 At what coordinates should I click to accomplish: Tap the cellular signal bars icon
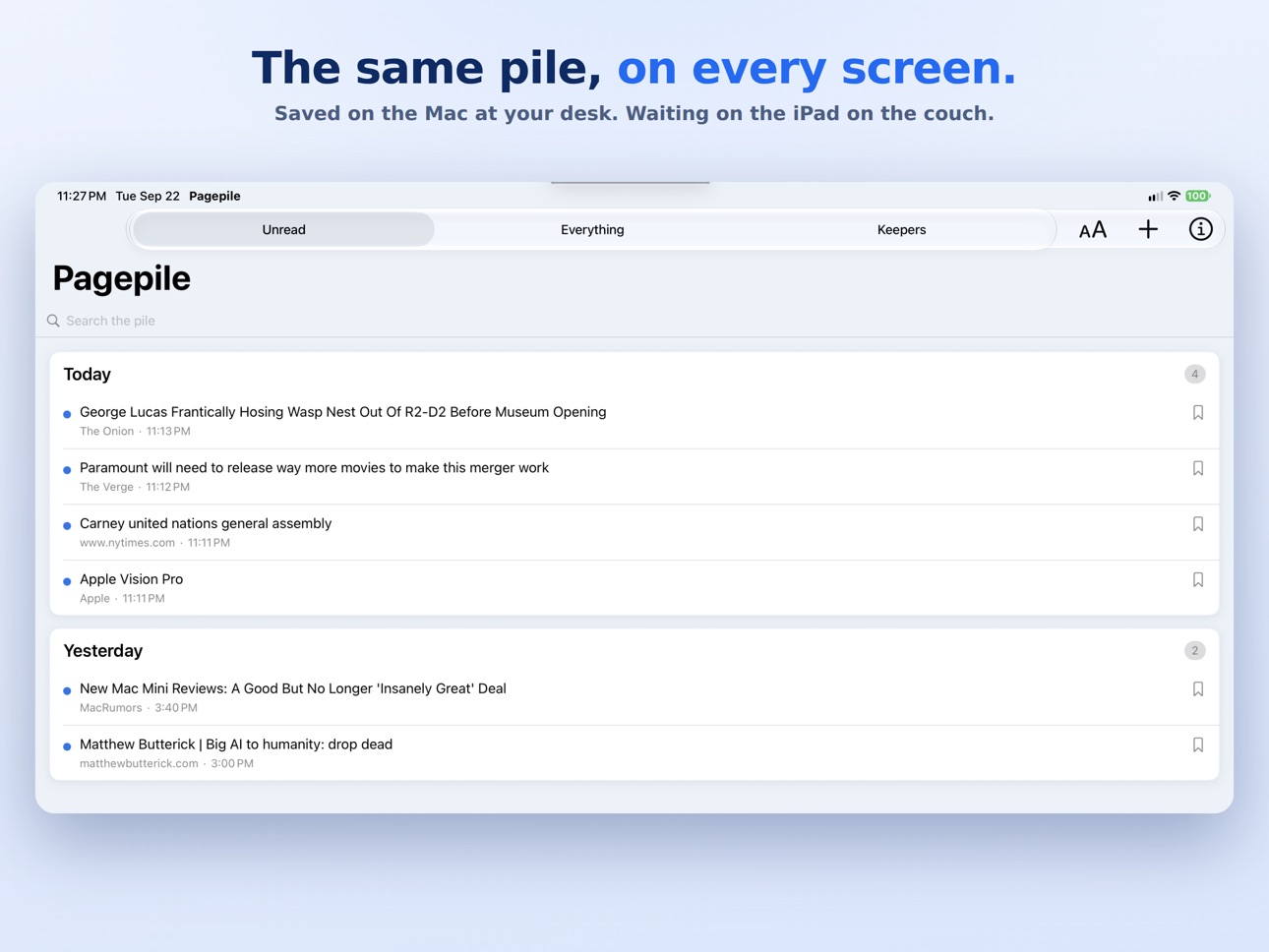pos(1155,196)
